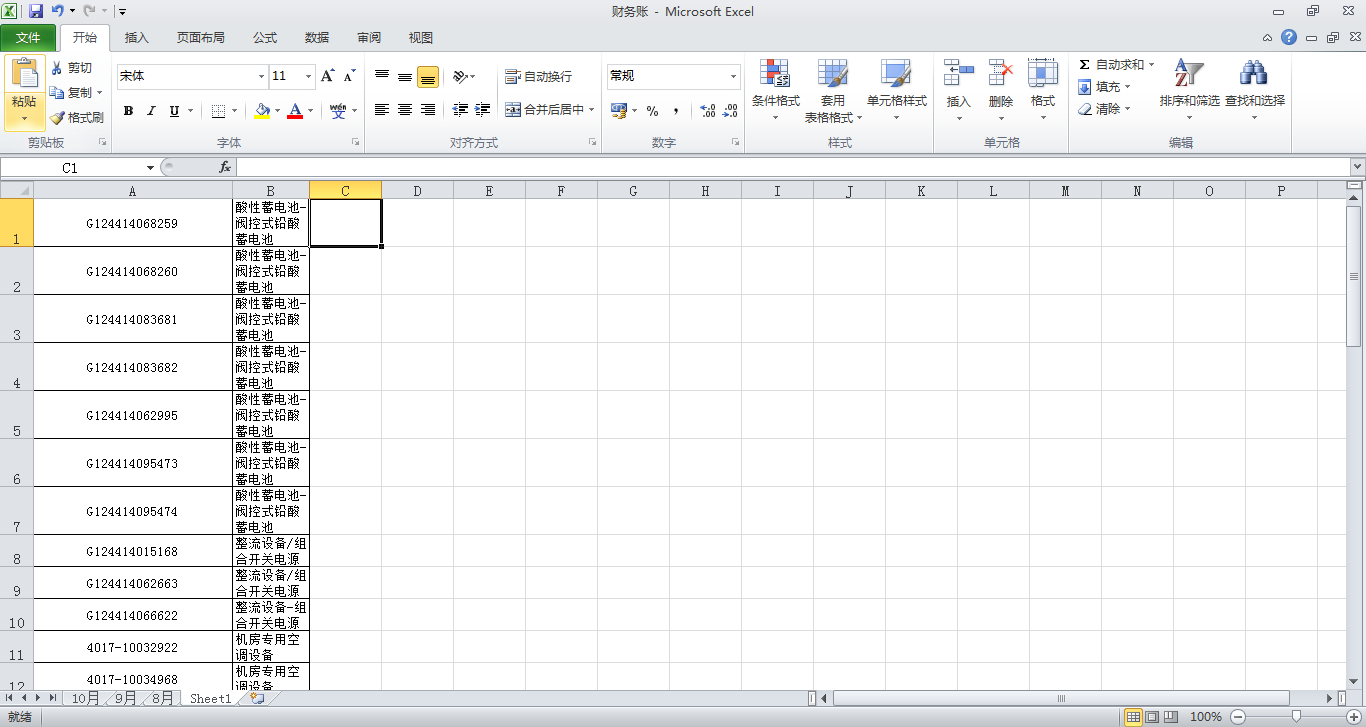The height and width of the screenshot is (727, 1366).
Task: Open the font size dropdown showing 11
Action: tap(309, 76)
